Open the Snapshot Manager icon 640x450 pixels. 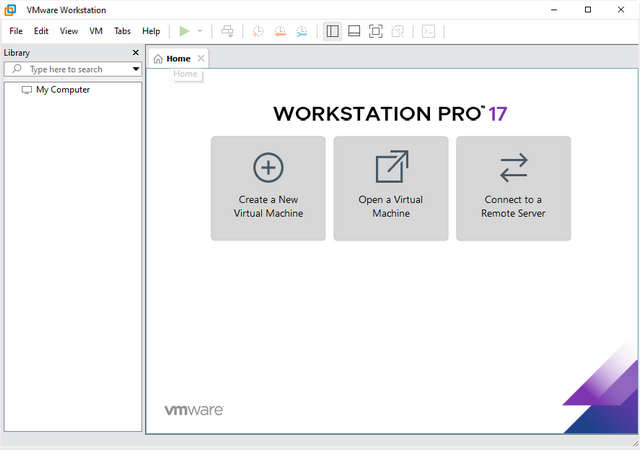tap(301, 31)
